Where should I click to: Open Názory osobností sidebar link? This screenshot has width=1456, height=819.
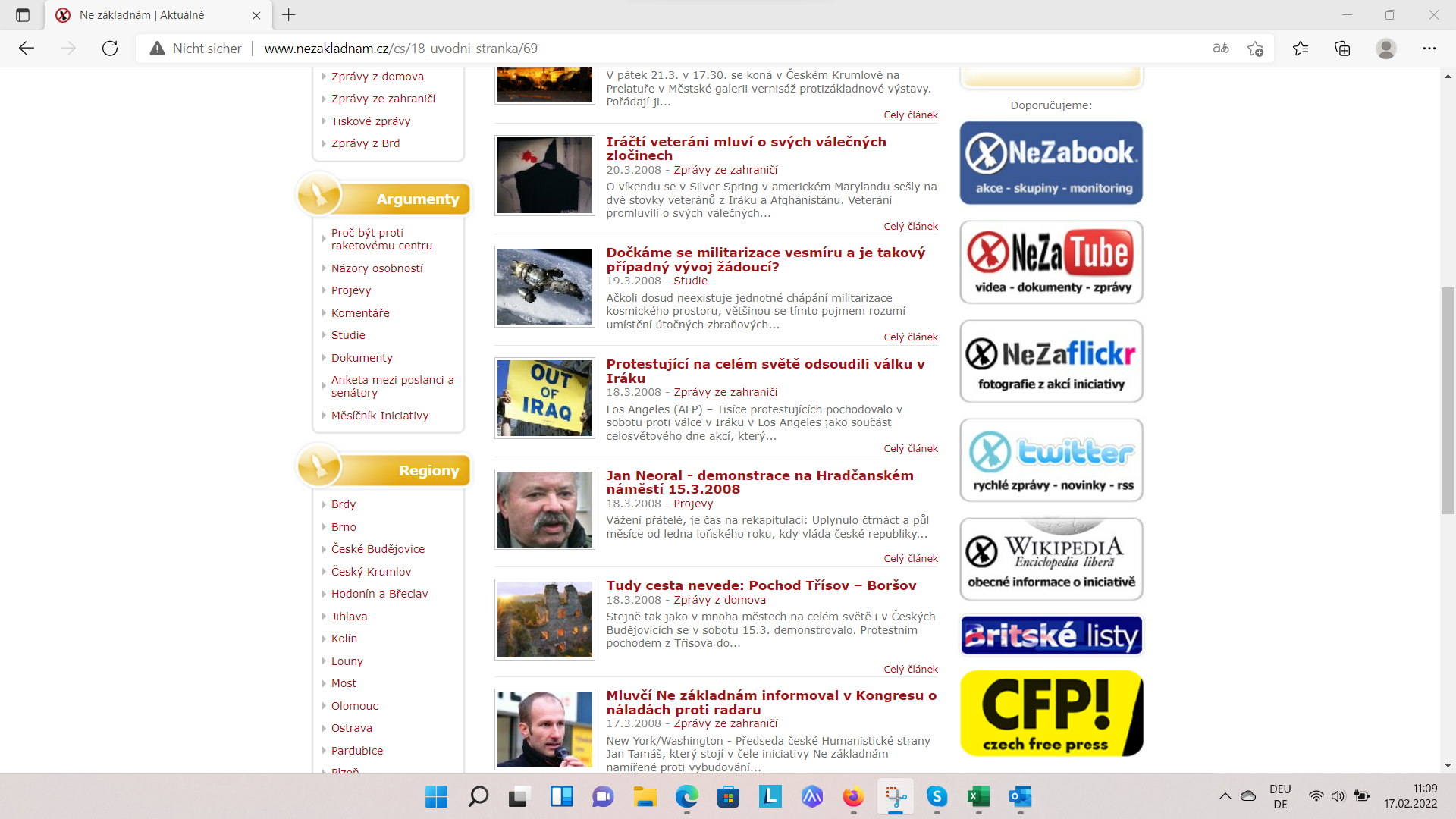click(377, 268)
